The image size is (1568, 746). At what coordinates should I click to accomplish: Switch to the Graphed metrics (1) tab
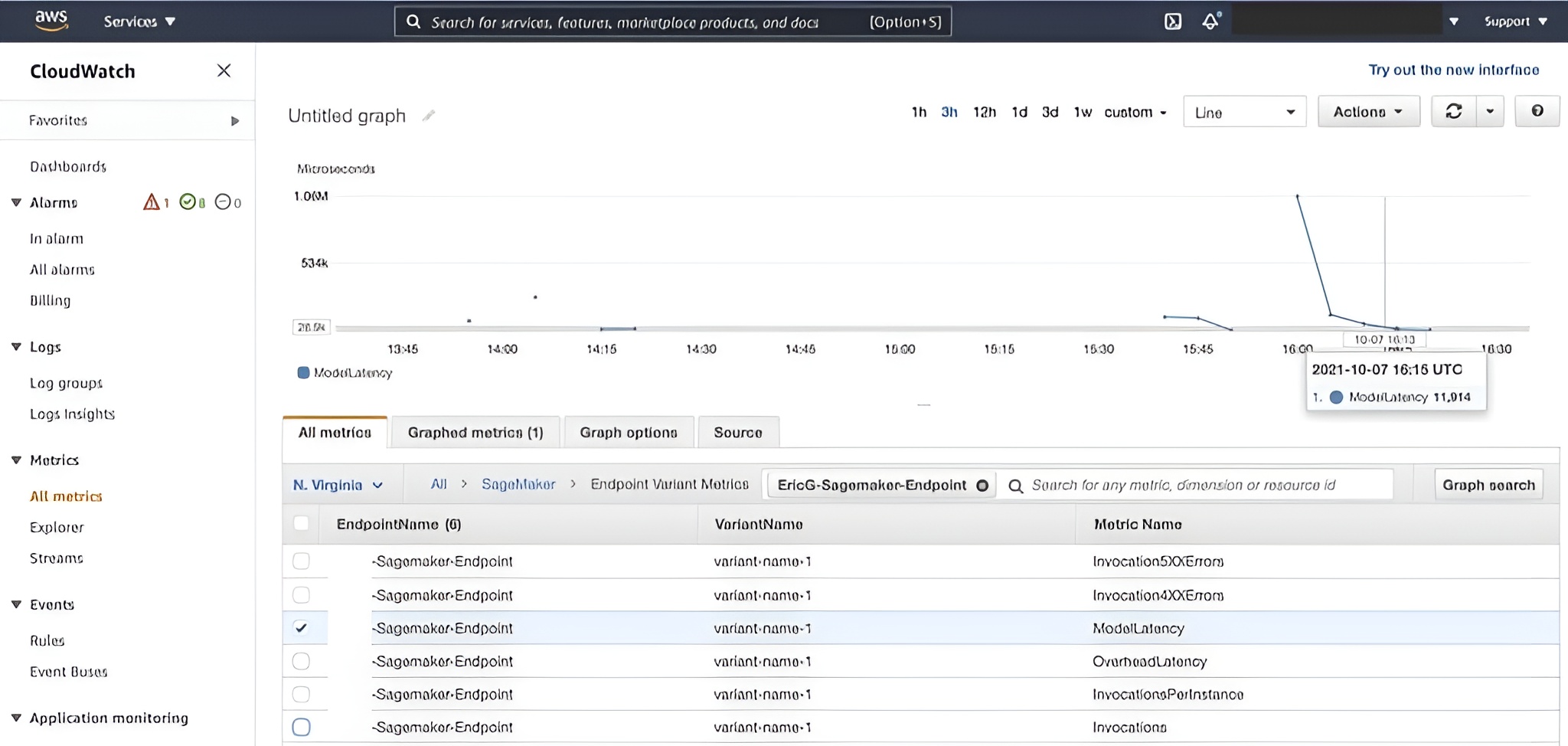coord(475,433)
